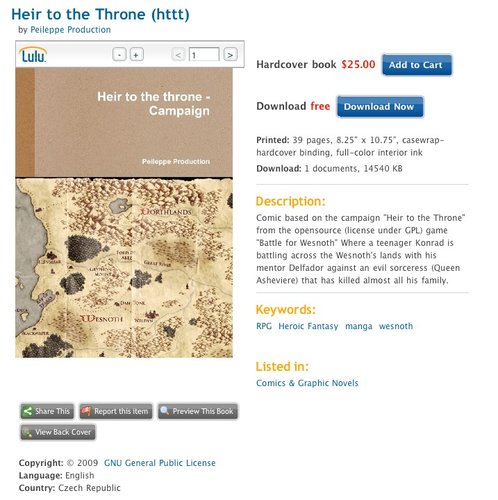Zoom out with the minus button
Image resolution: width=498 pixels, height=500 pixels.
[119, 55]
